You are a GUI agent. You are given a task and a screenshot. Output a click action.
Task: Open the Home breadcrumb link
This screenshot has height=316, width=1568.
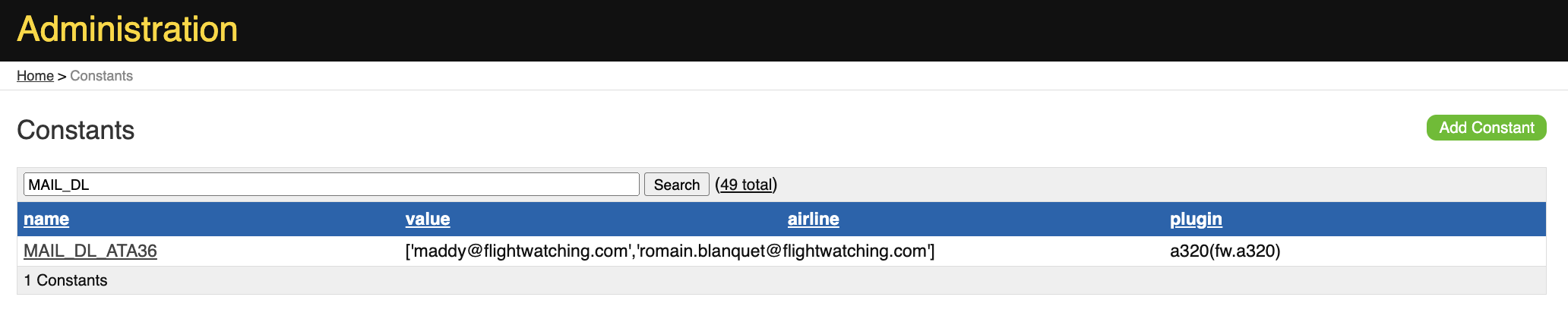[x=35, y=76]
